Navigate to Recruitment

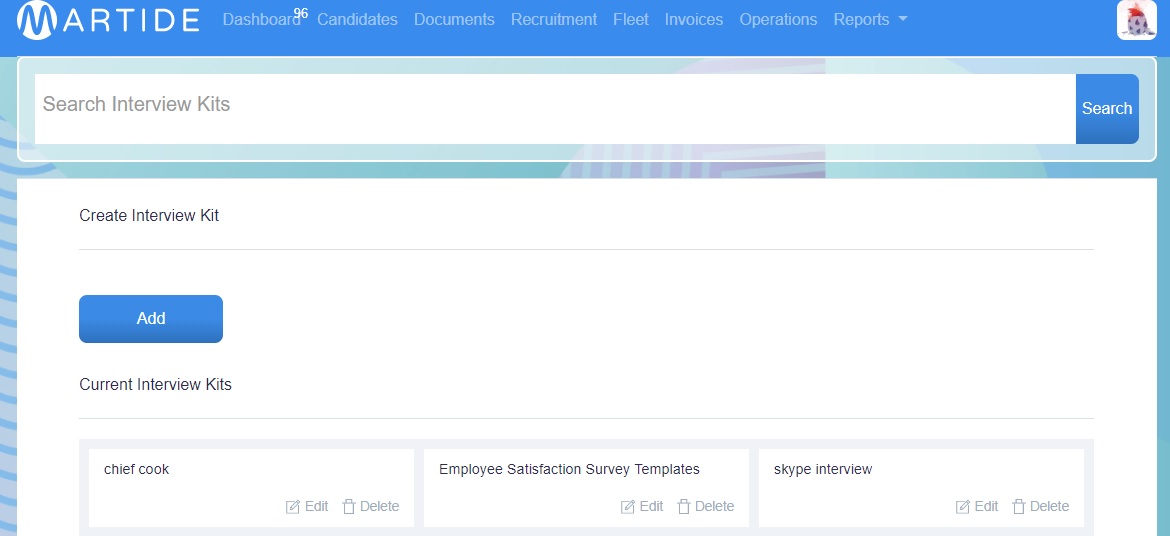coord(554,20)
